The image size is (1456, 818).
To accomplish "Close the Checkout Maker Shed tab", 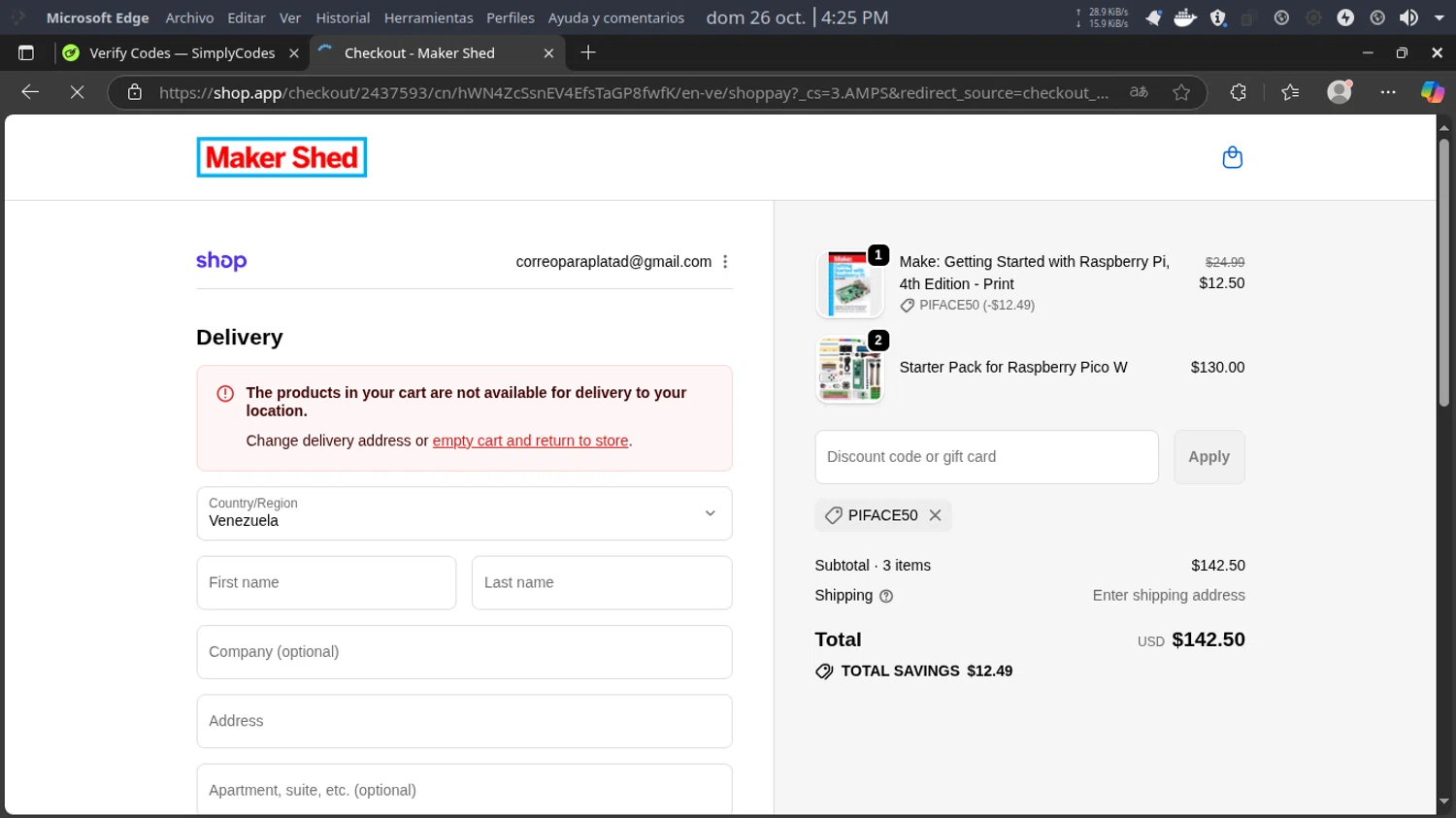I will pos(548,53).
